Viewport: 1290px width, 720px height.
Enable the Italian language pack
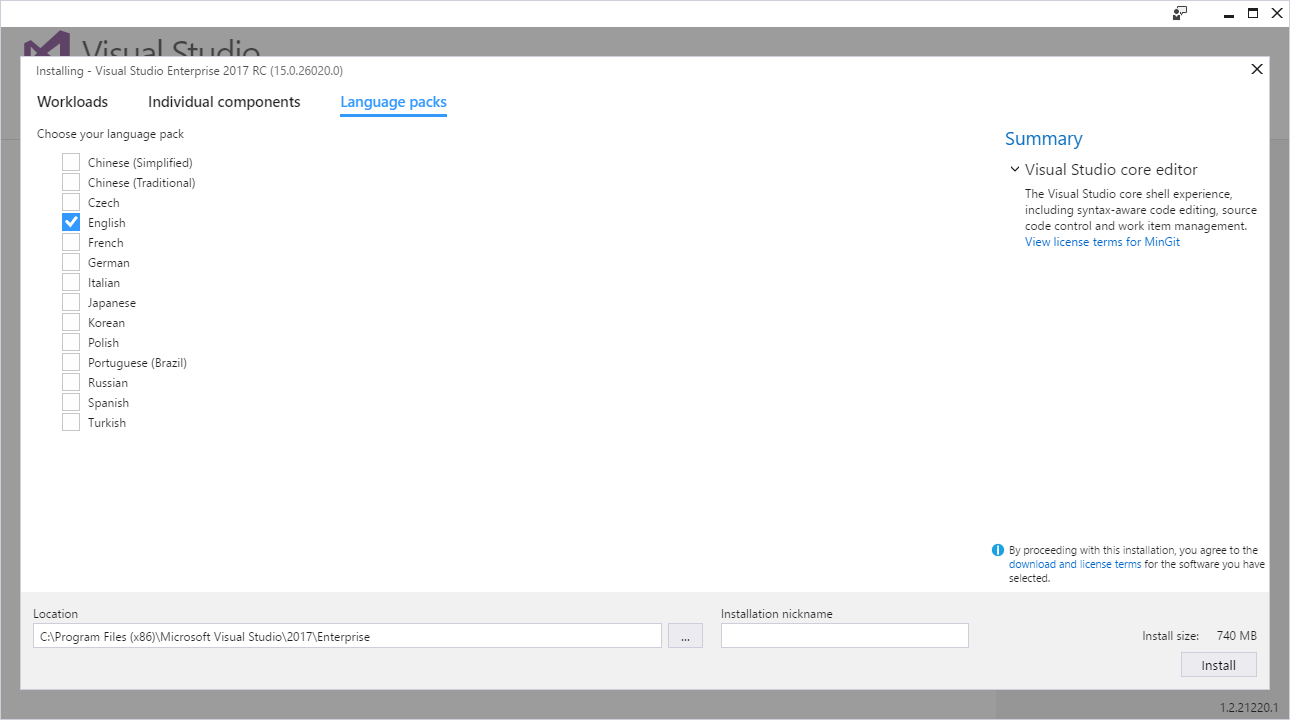(x=71, y=282)
